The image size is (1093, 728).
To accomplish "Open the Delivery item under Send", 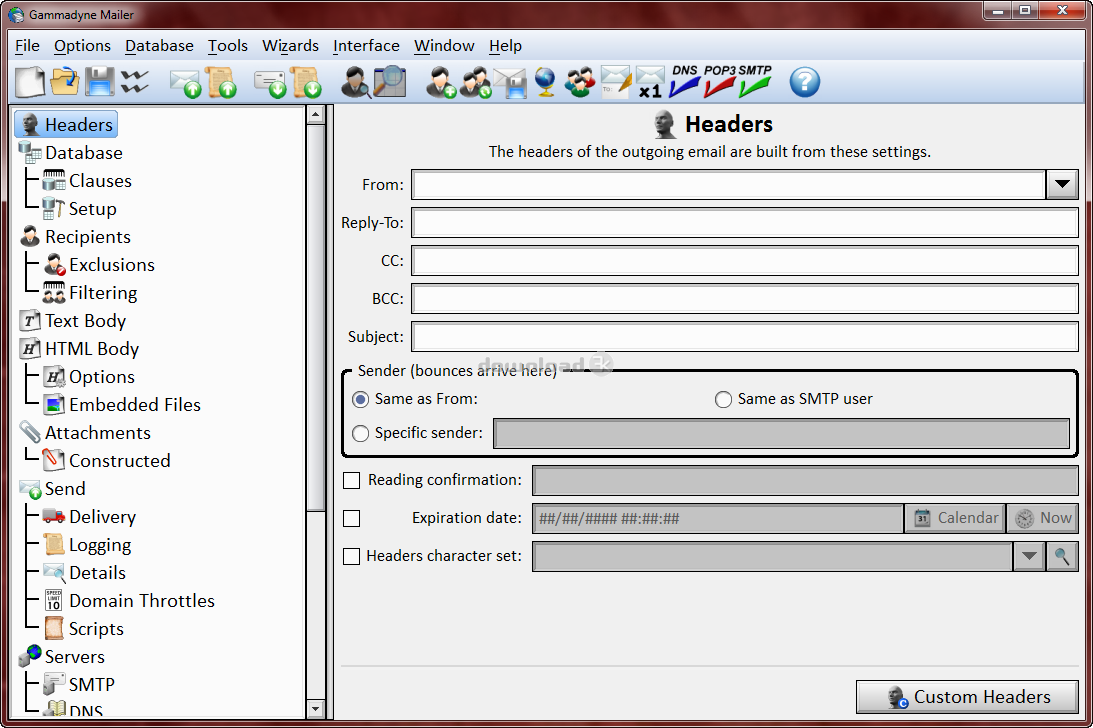I will [89, 517].
